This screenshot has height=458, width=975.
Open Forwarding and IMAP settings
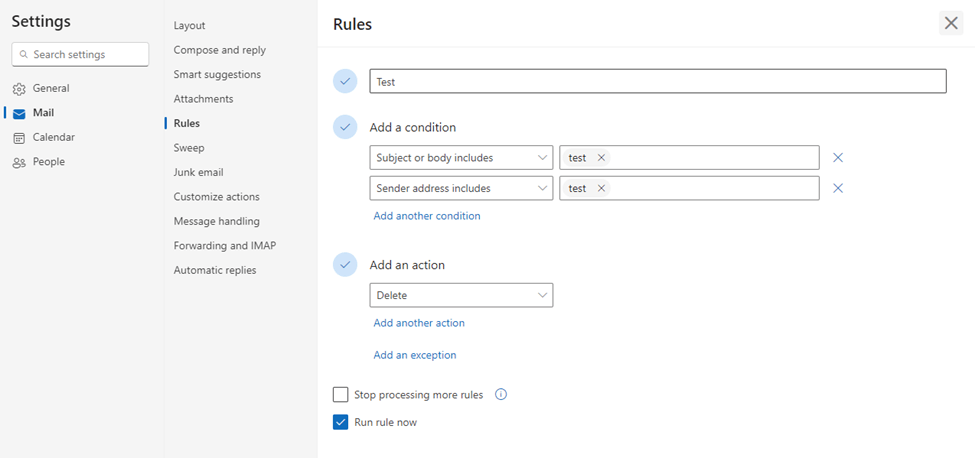224,245
